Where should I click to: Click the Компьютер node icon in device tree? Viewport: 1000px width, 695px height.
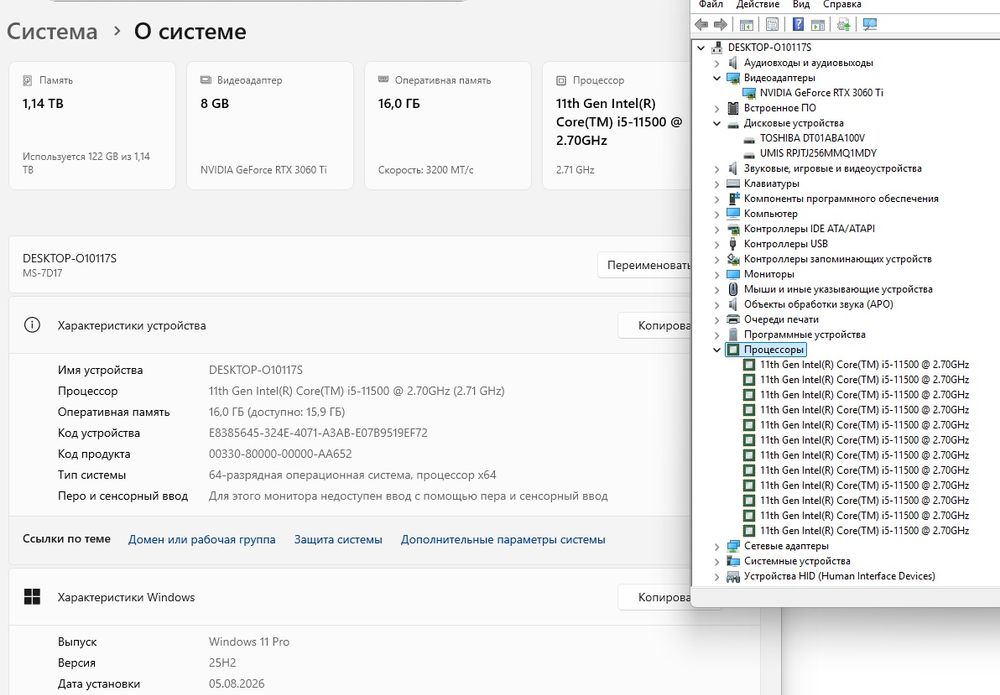[x=733, y=214]
